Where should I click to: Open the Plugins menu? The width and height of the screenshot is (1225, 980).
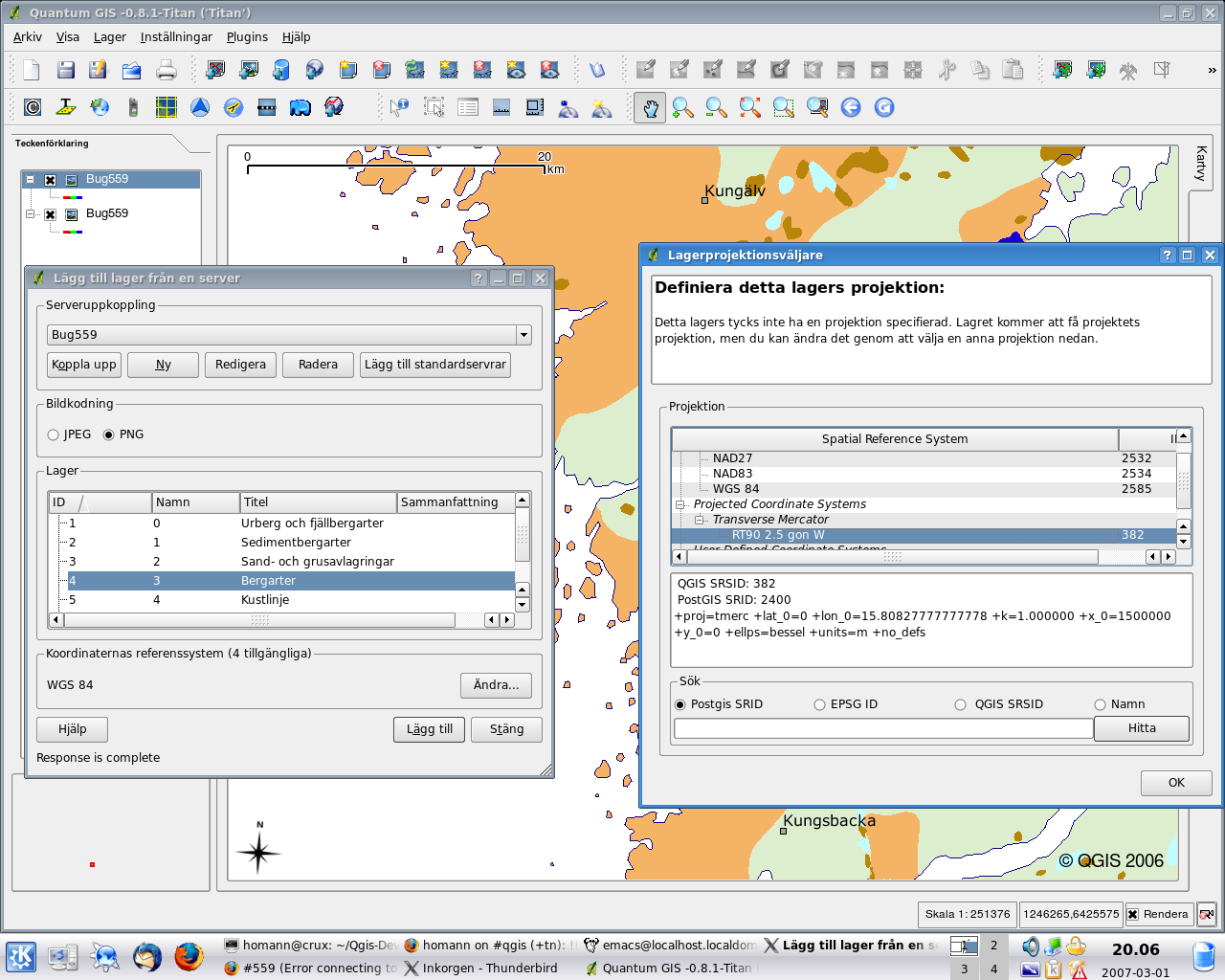coord(247,36)
